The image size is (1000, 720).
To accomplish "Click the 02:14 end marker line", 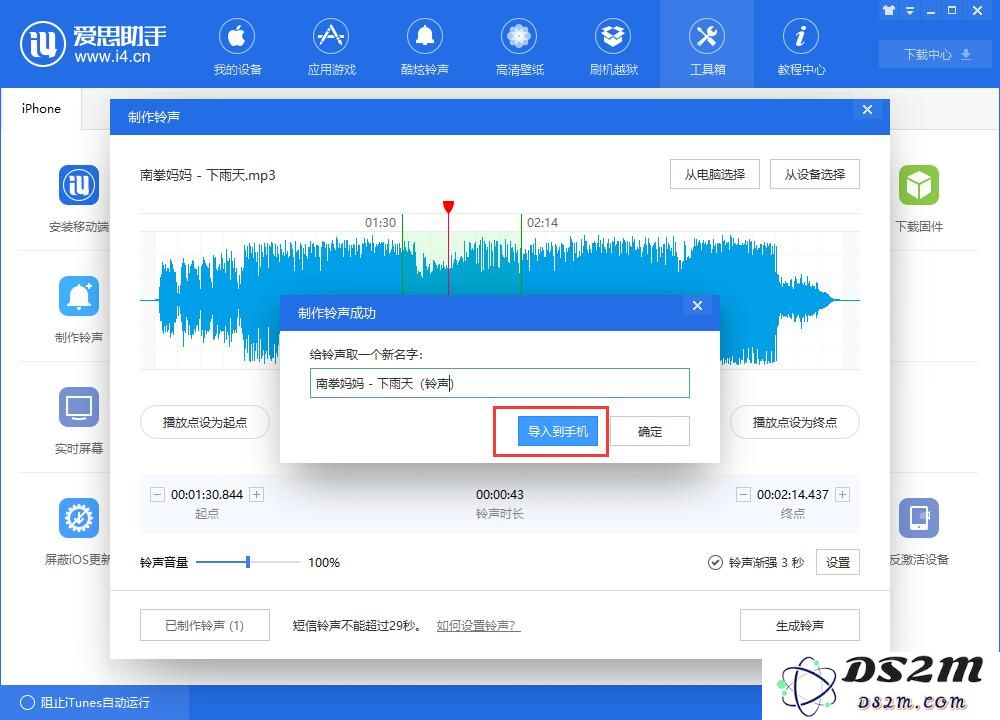I will (x=521, y=255).
